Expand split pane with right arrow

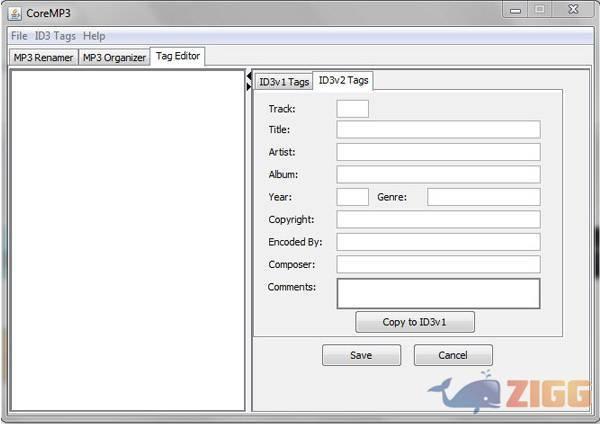point(249,87)
